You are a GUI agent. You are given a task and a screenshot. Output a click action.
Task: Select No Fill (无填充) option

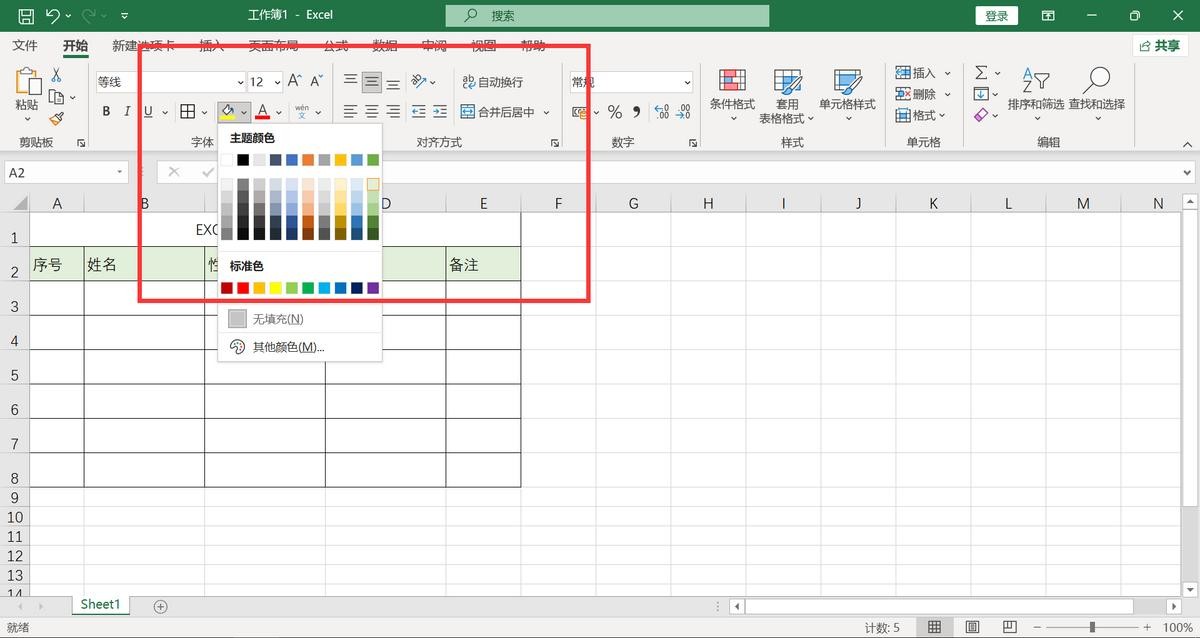pos(277,319)
